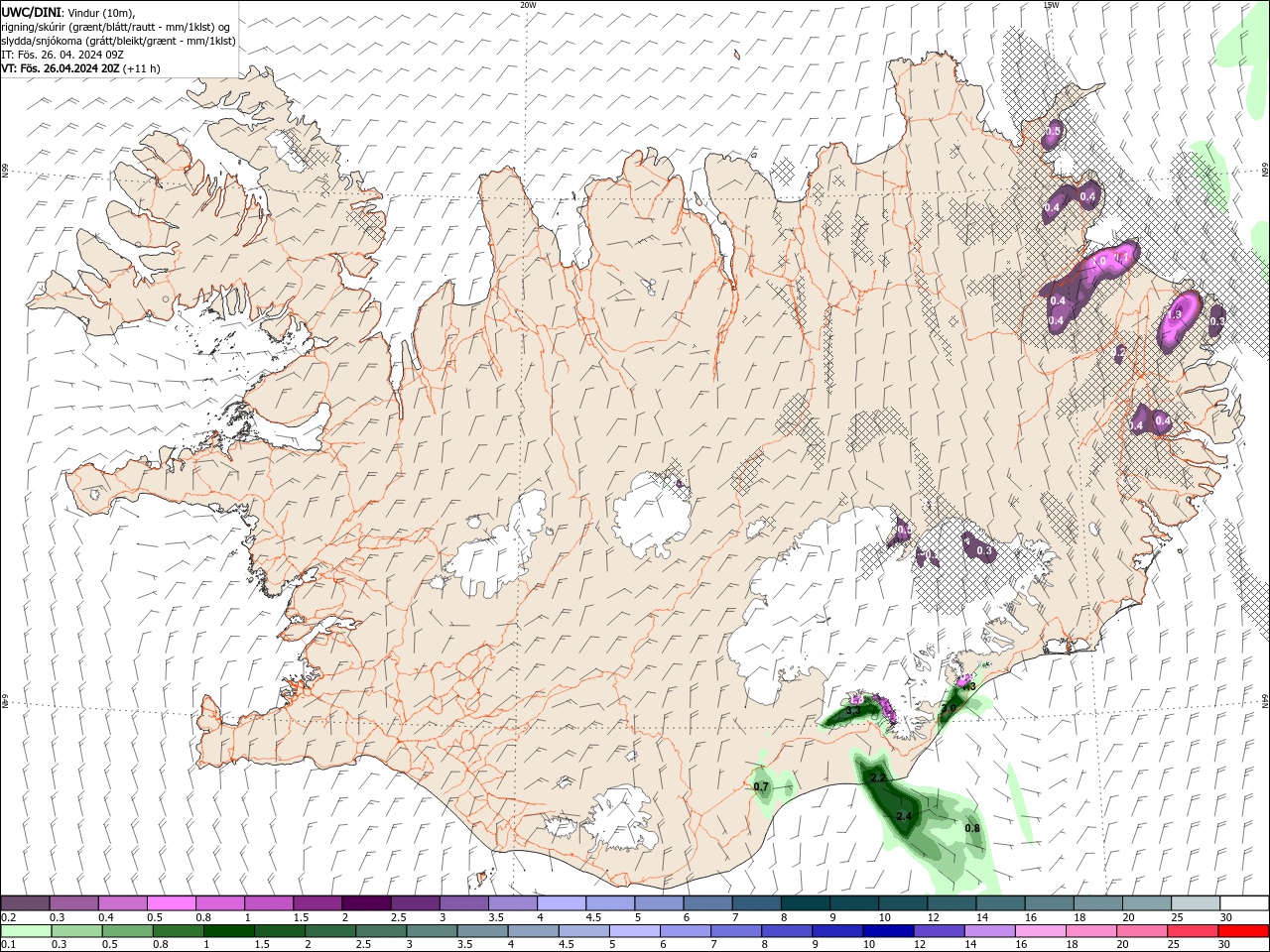Image resolution: width=1270 pixels, height=952 pixels.
Task: Pick the dark teal 8 swatch in snow scale
Action: tap(806, 903)
